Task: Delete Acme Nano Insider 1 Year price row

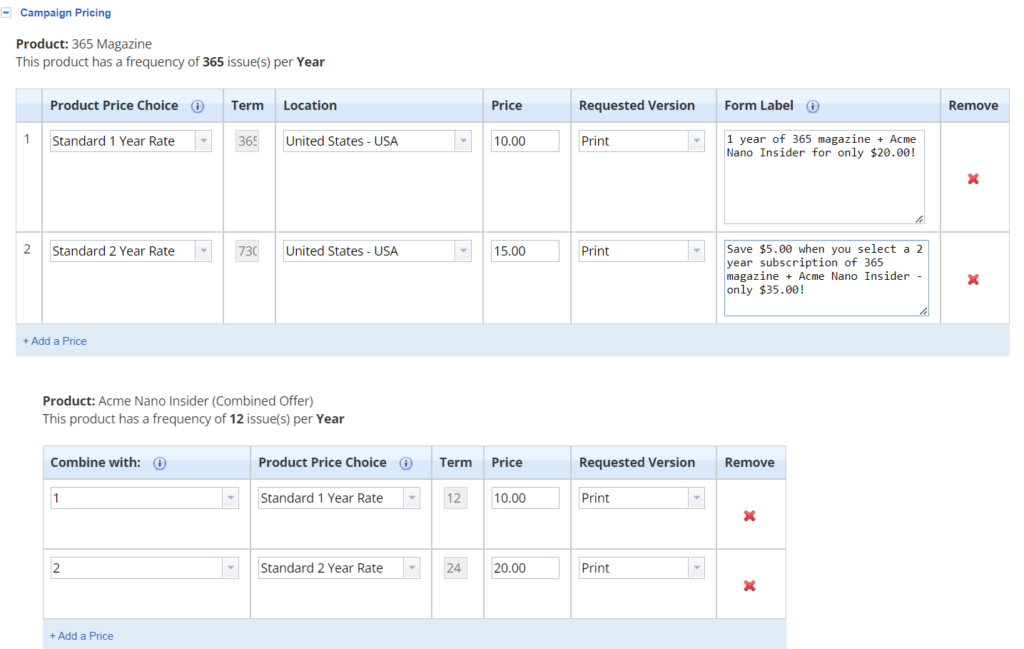Action: coord(749,516)
